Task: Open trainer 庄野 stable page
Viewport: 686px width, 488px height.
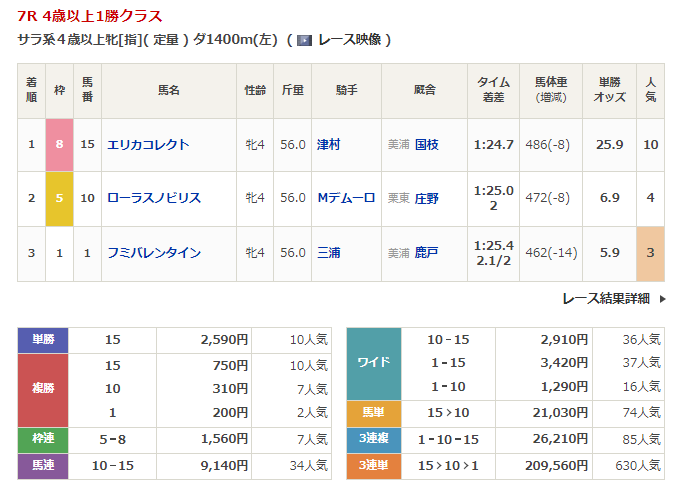Action: click(x=426, y=198)
